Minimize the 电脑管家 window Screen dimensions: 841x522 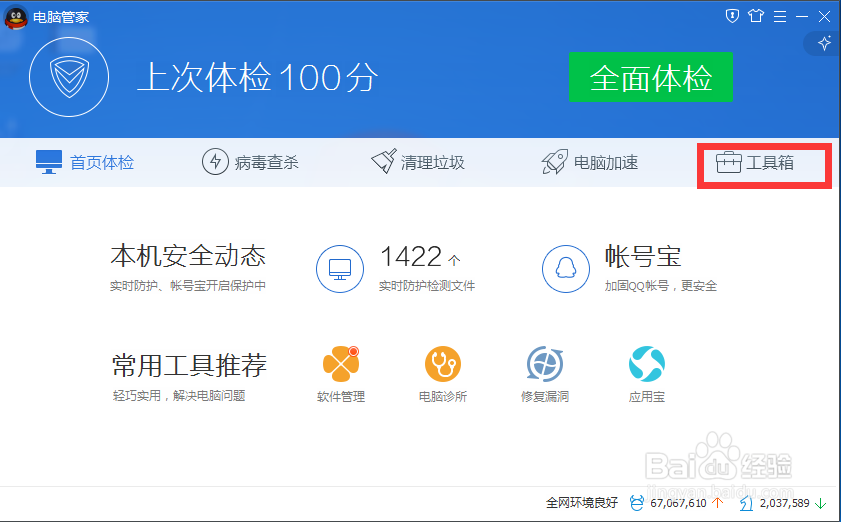(x=802, y=17)
